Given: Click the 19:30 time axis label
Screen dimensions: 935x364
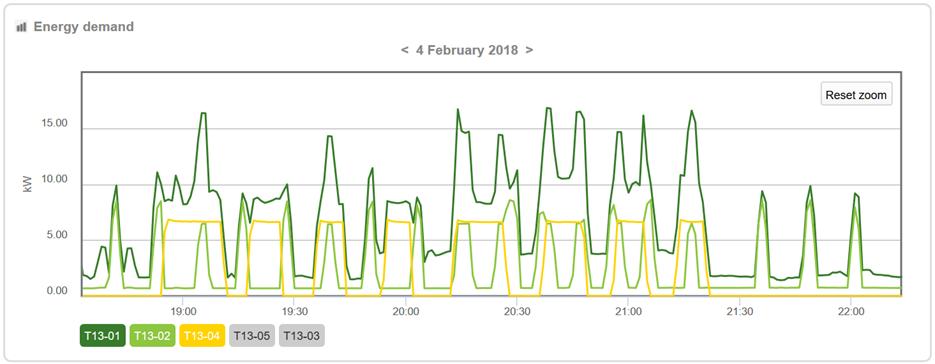Looking at the screenshot, I should (294, 311).
